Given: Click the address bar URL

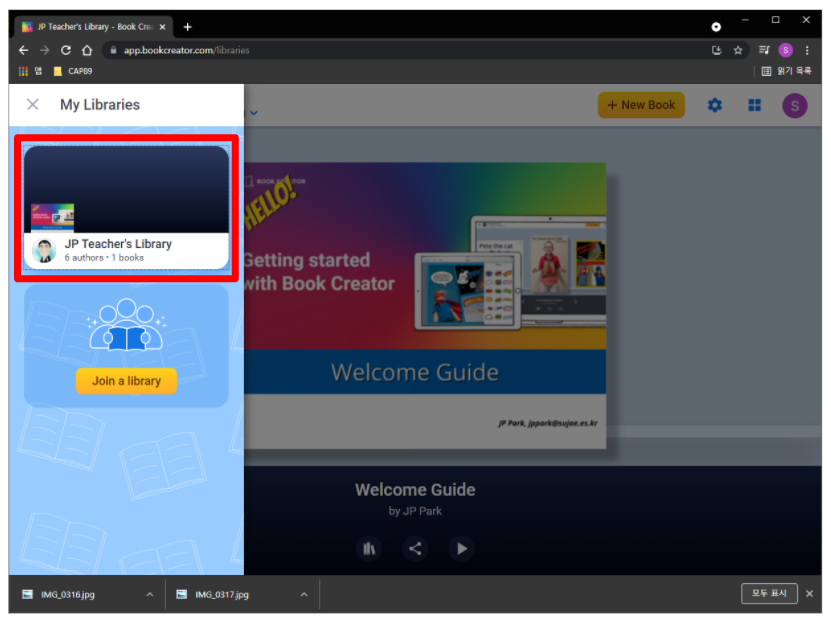Looking at the screenshot, I should point(186,50).
